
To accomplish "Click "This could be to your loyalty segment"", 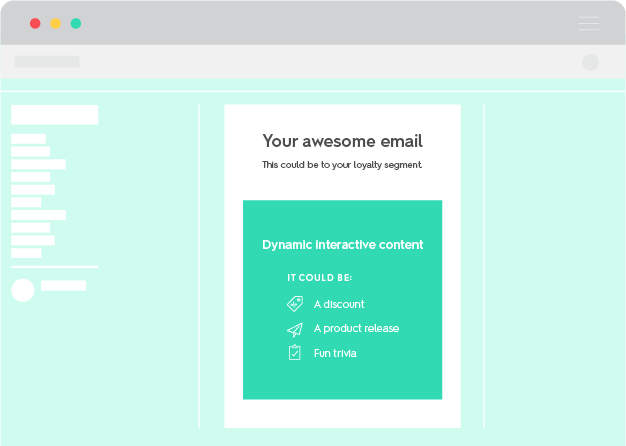I will [x=342, y=165].
